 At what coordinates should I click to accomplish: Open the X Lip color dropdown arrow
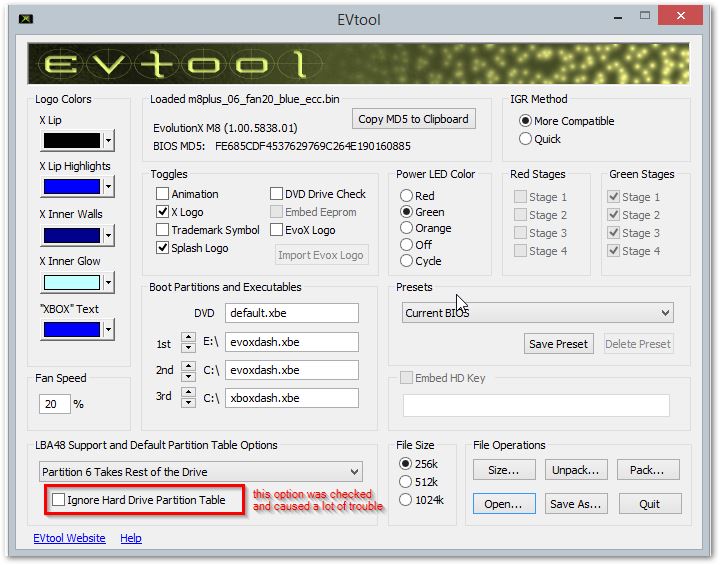(x=108, y=140)
